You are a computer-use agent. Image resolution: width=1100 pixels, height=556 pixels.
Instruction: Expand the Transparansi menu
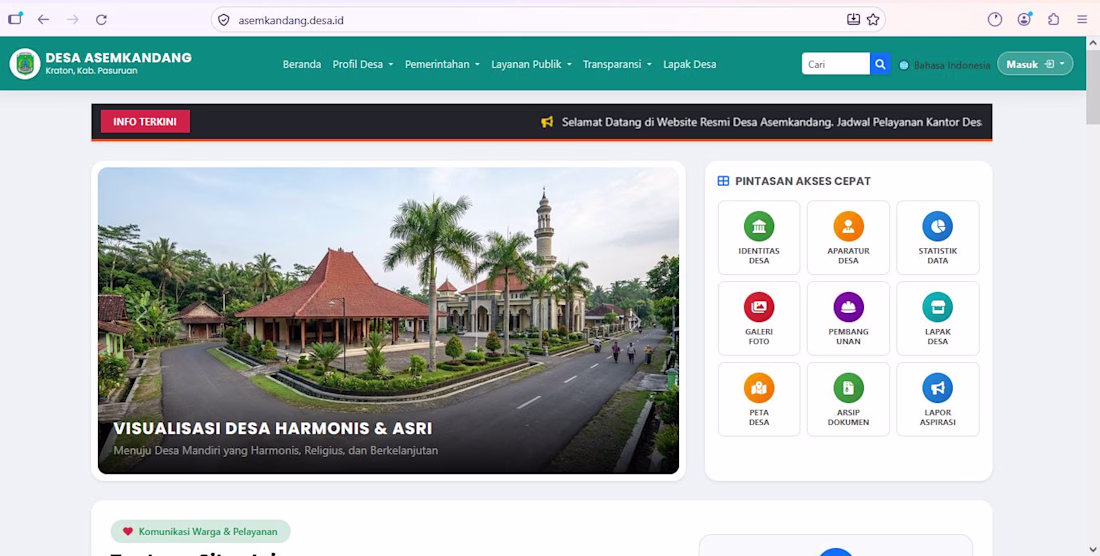(617, 64)
